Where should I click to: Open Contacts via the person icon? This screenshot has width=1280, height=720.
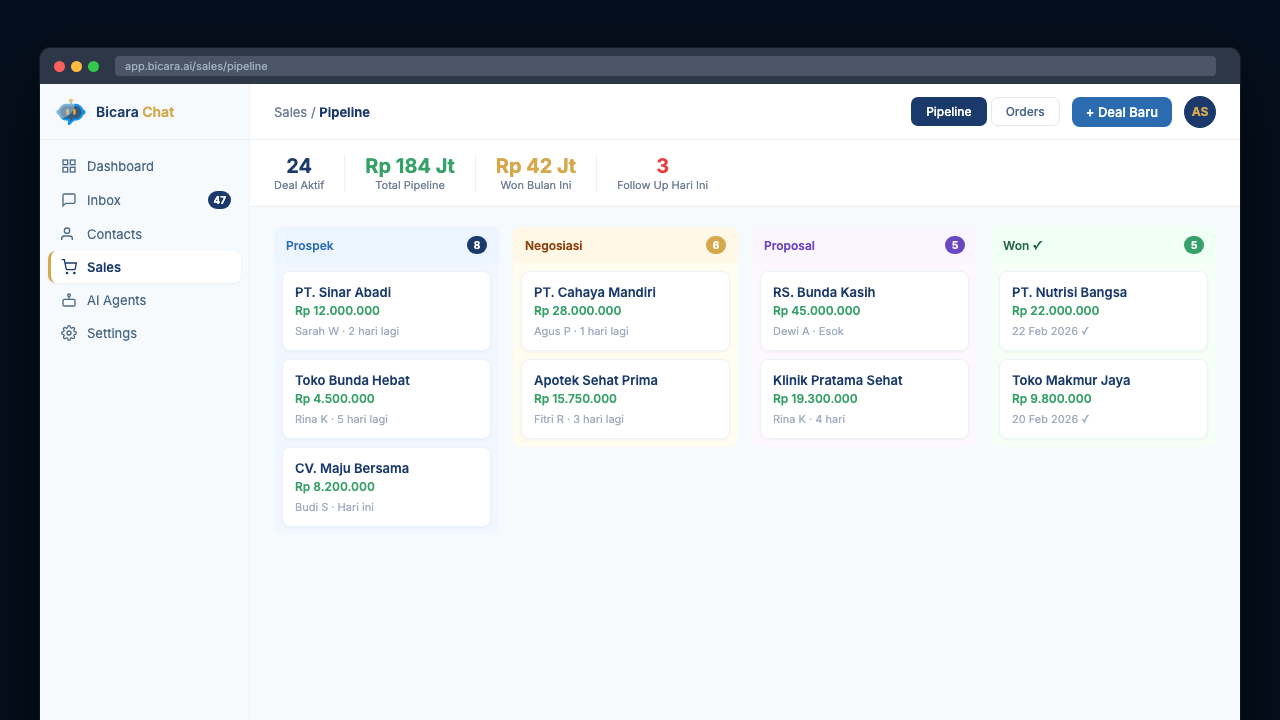tap(69, 234)
